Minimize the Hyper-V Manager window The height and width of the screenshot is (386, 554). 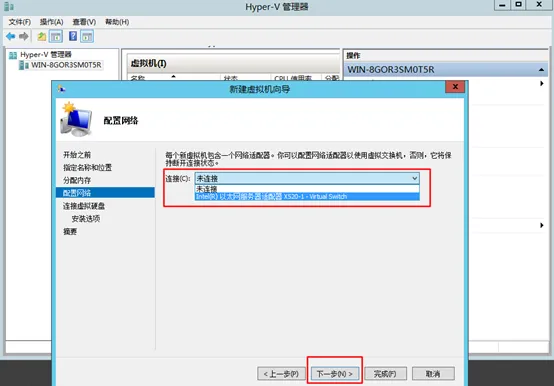(x=502, y=5)
